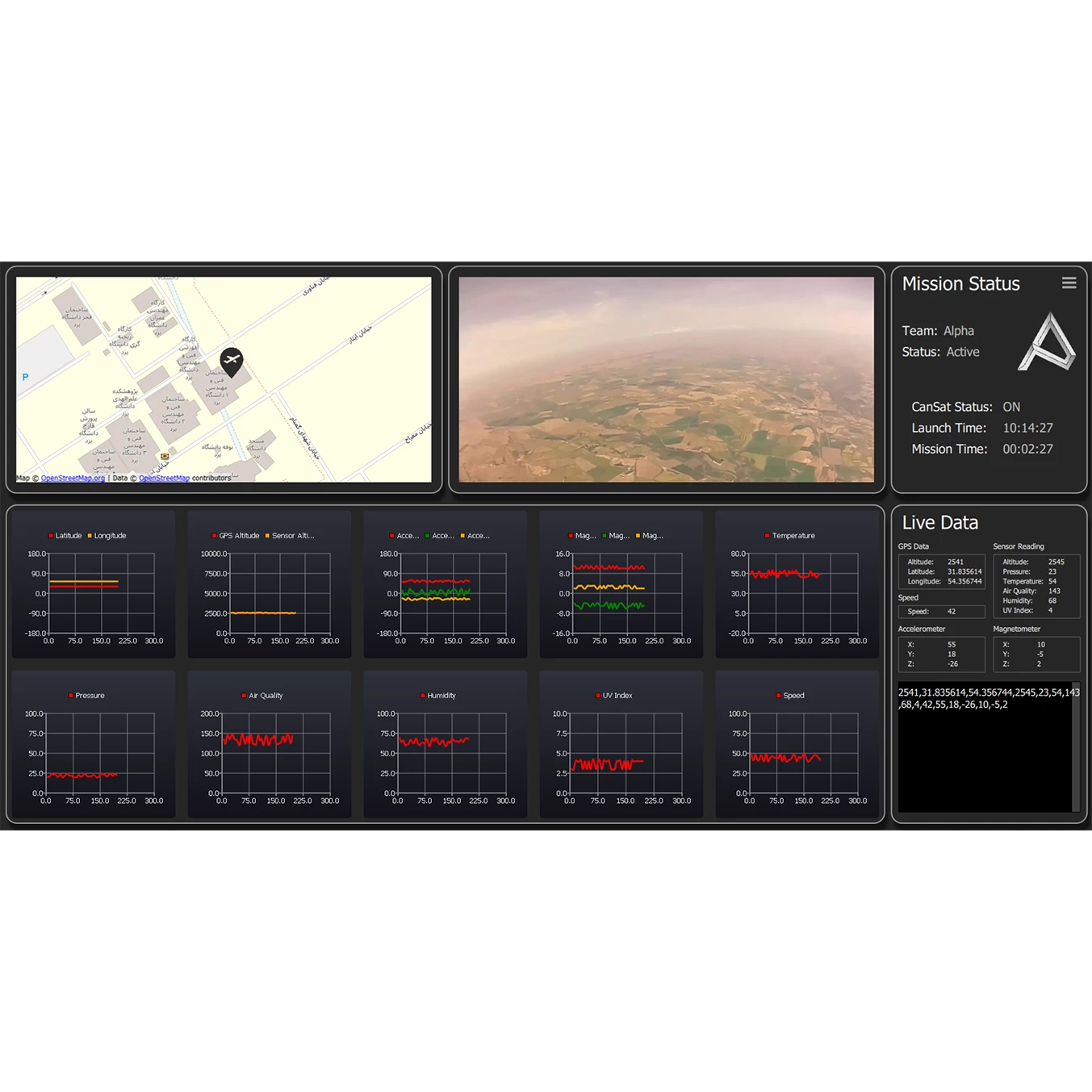This screenshot has width=1092, height=1092.
Task: Select Accelerometer Y value 18
Action: 952,654
